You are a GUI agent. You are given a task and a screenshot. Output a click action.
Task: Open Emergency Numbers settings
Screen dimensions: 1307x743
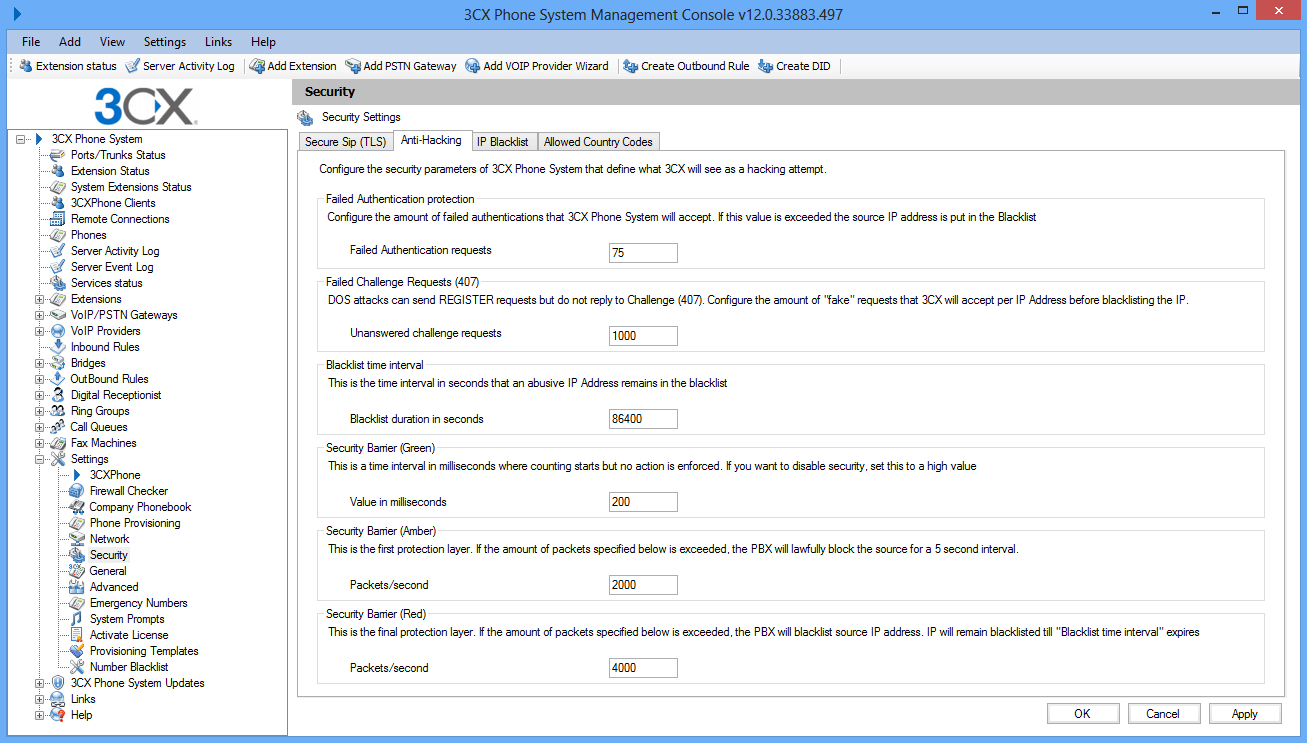point(138,603)
